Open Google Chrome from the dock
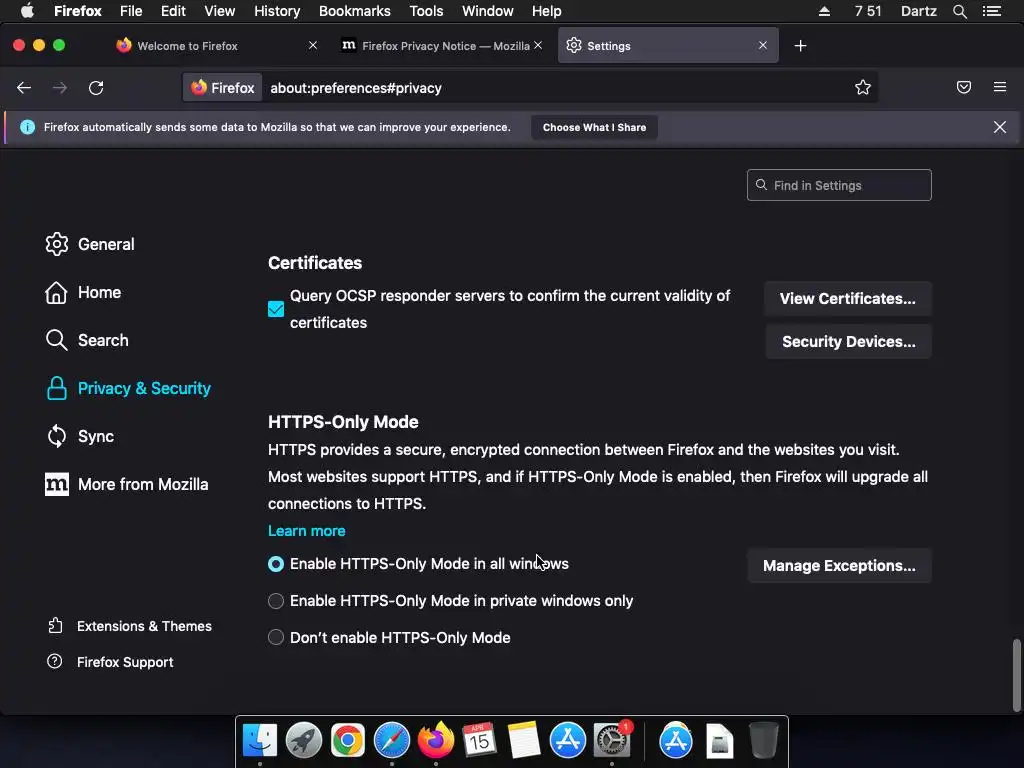Screen dimensions: 1024x768 pyautogui.click(x=347, y=741)
